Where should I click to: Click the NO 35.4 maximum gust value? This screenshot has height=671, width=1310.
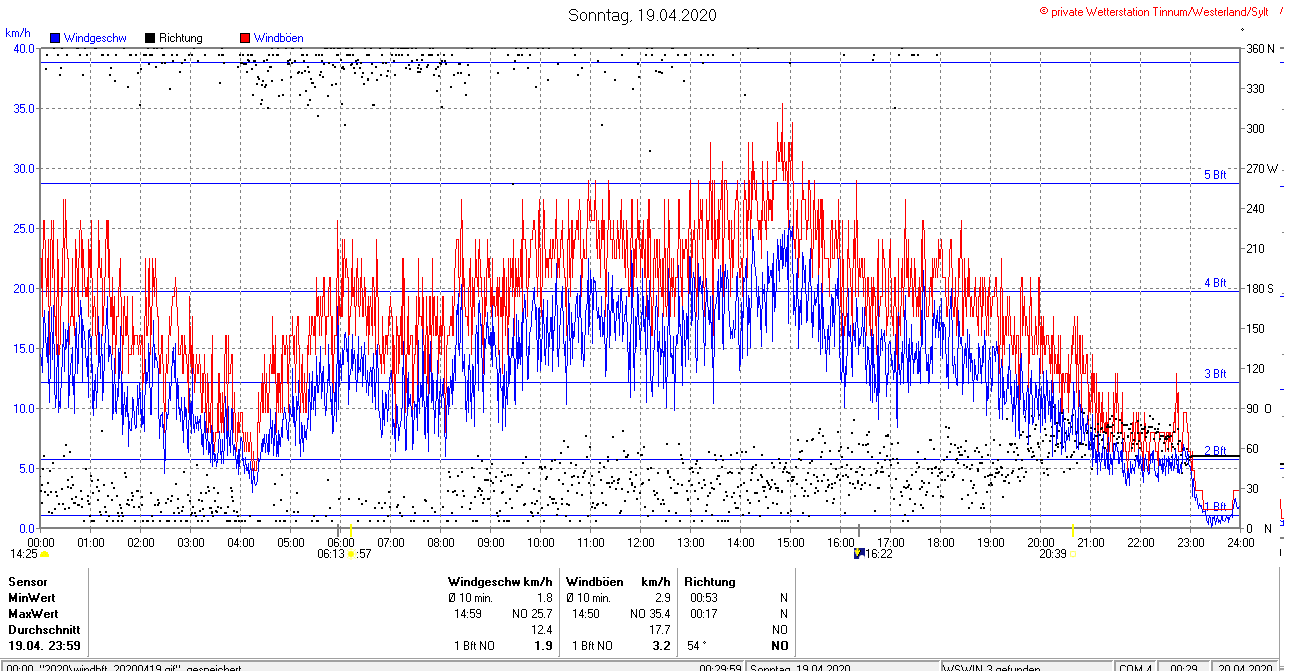click(x=650, y=613)
